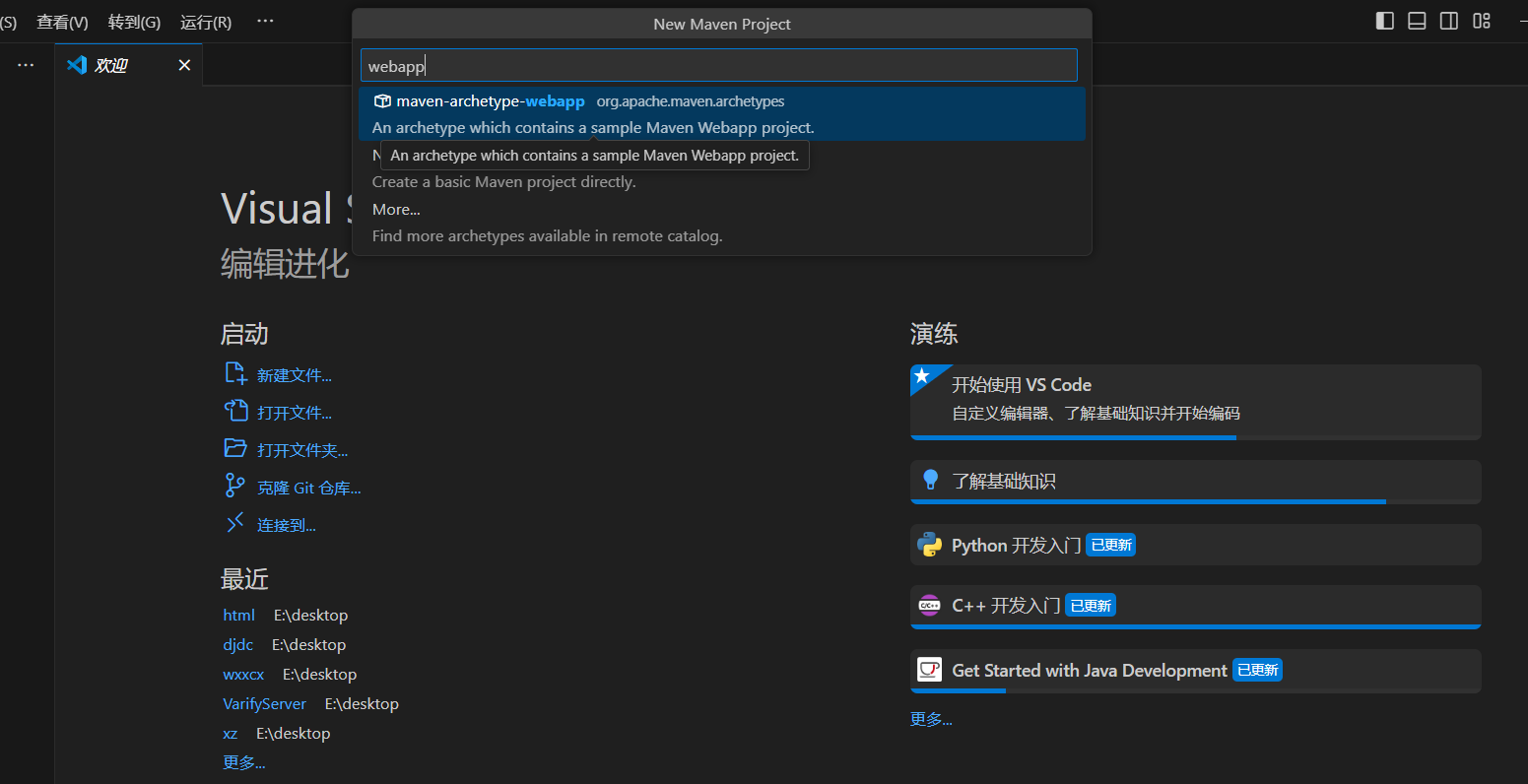Click the Java coffee cup icon
Image resolution: width=1528 pixels, height=784 pixels.
point(929,670)
